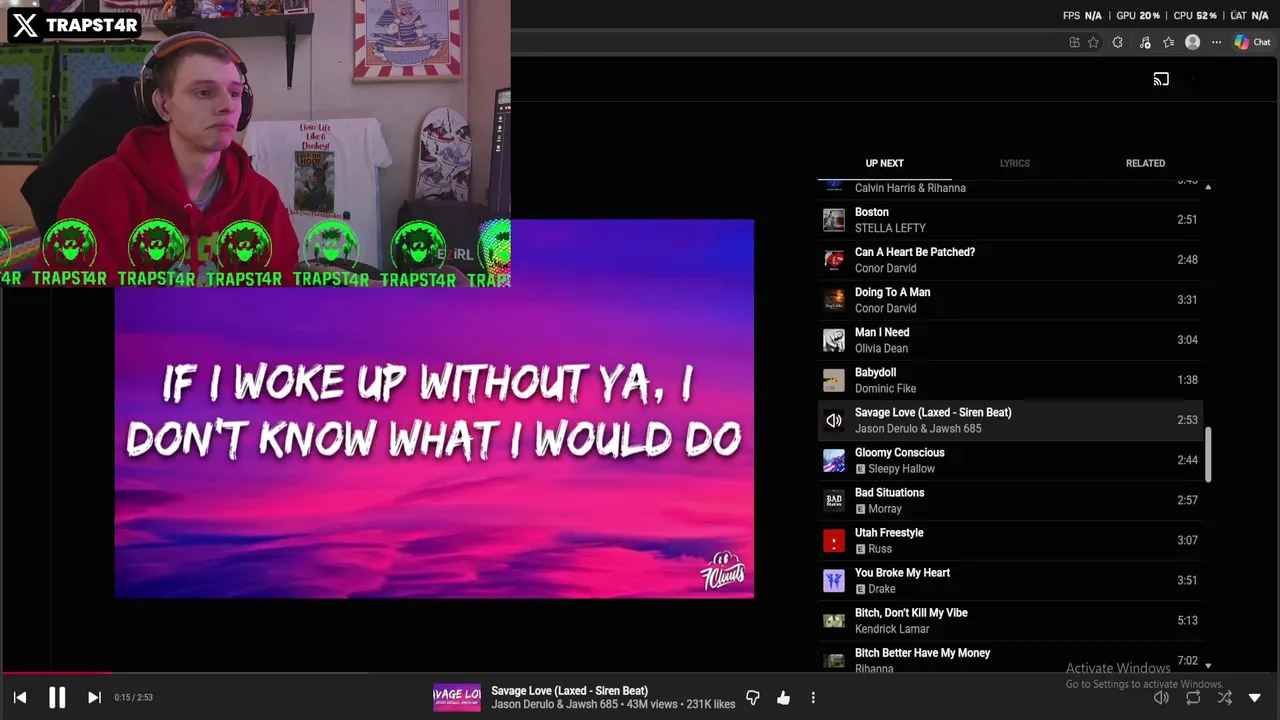
Task: Toggle repeat mode
Action: click(1193, 697)
